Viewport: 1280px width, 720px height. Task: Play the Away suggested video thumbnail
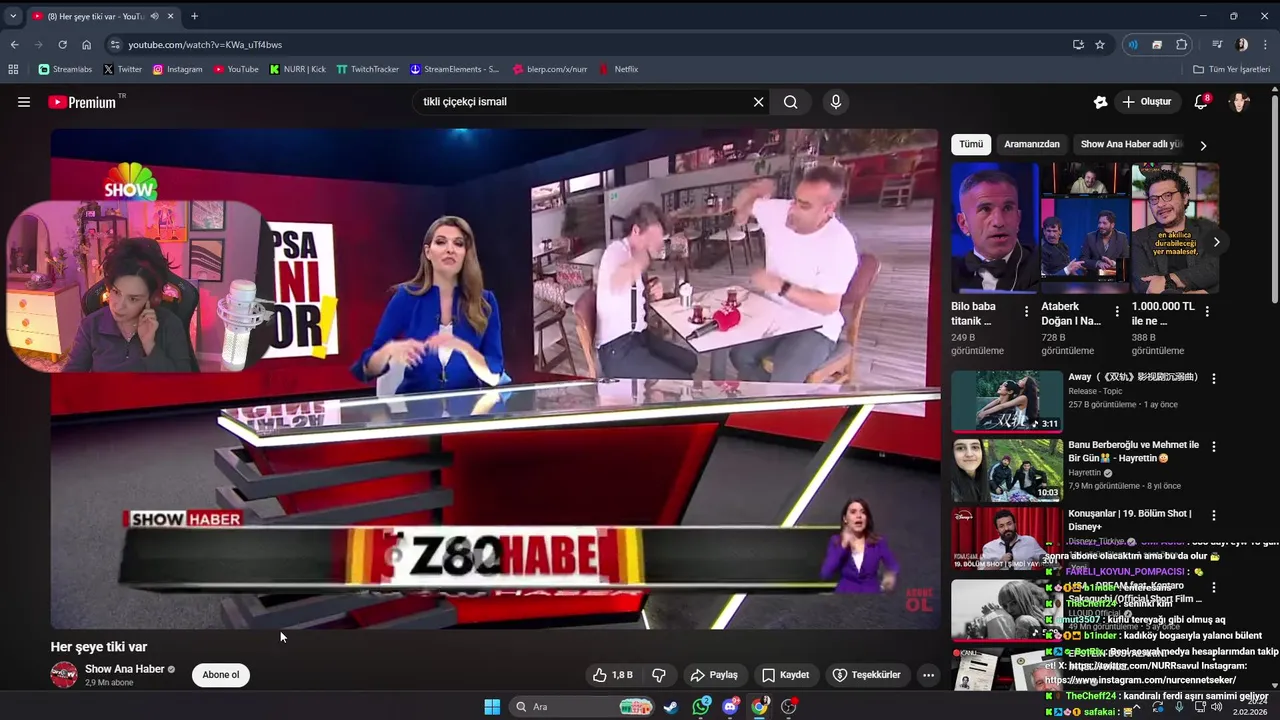click(1006, 400)
